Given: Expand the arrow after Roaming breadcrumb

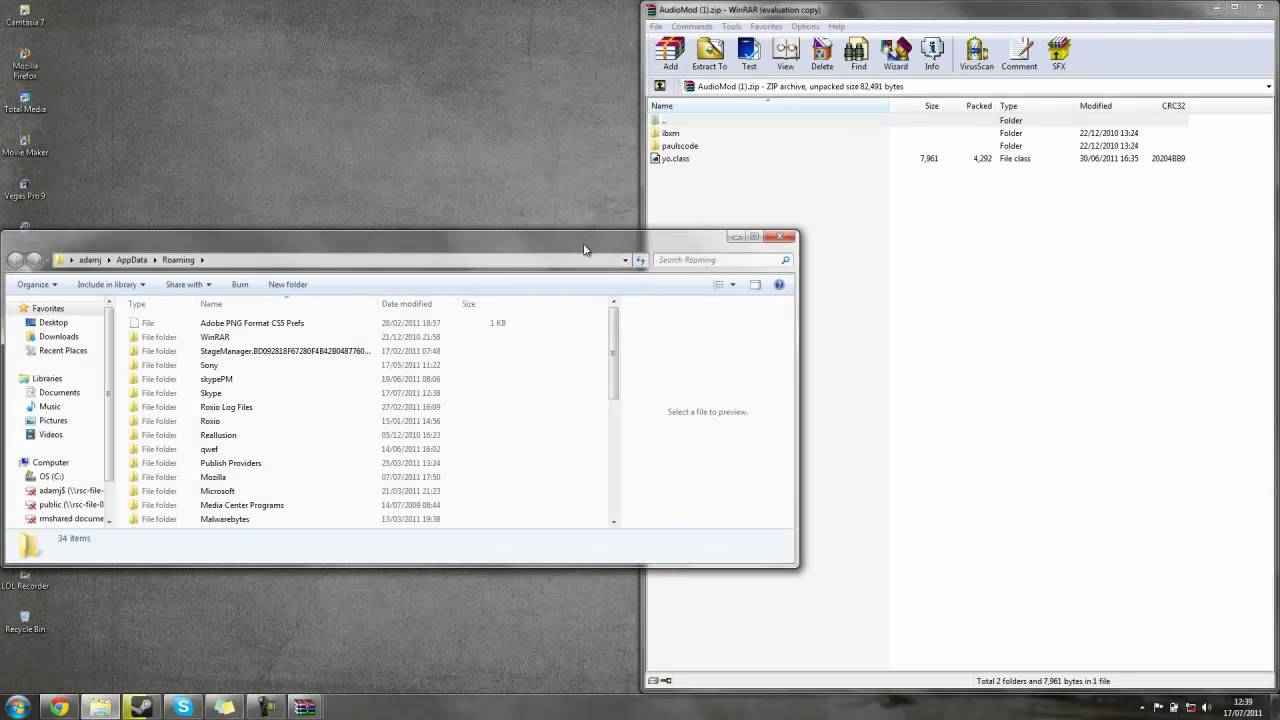Looking at the screenshot, I should pyautogui.click(x=202, y=260).
